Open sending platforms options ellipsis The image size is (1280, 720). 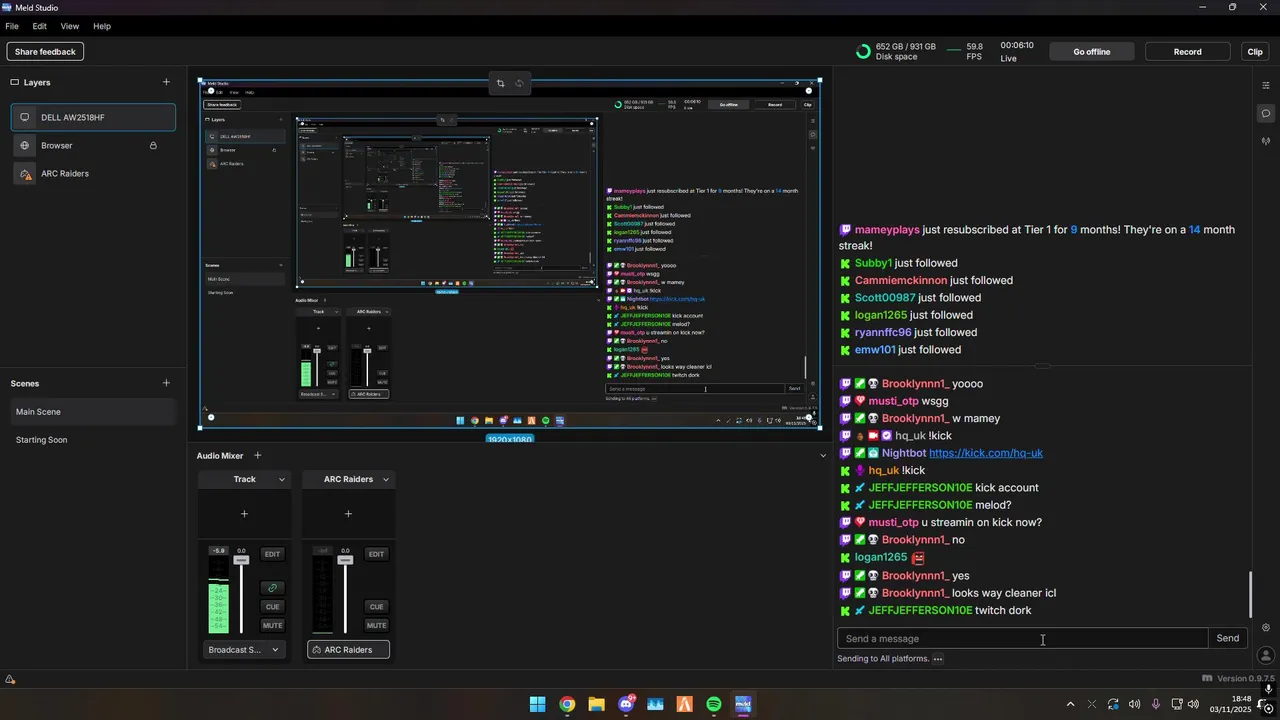pyautogui.click(x=937, y=659)
